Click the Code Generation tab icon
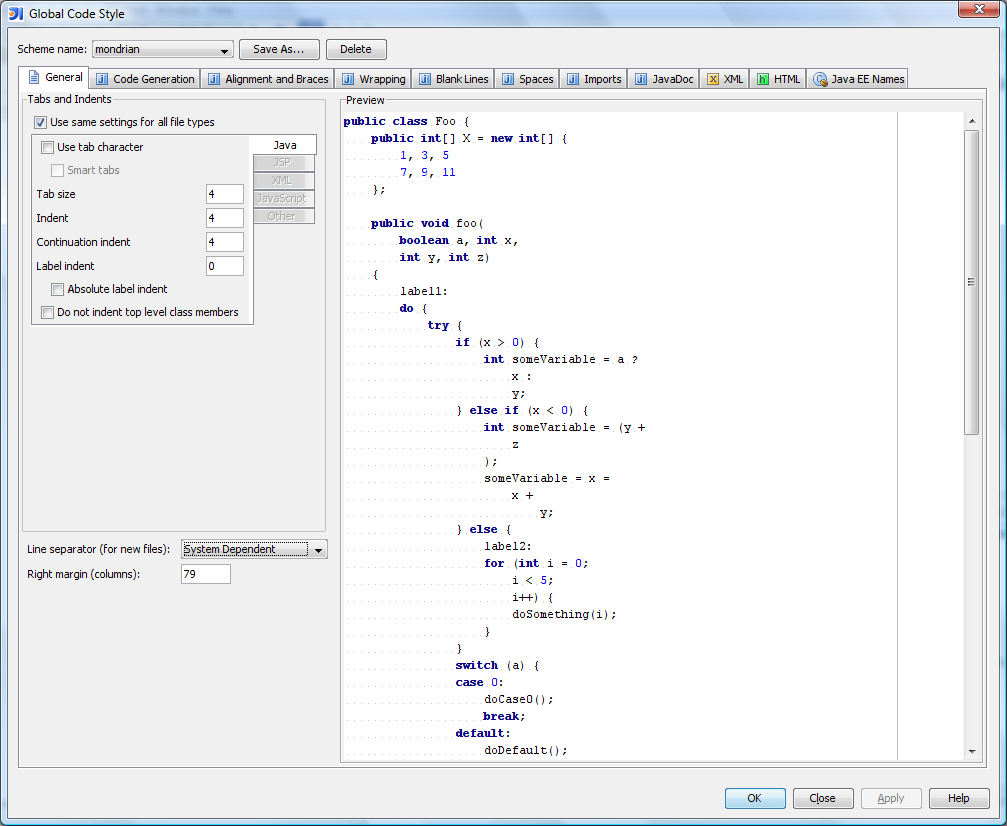This screenshot has height=826, width=1007. (x=102, y=79)
